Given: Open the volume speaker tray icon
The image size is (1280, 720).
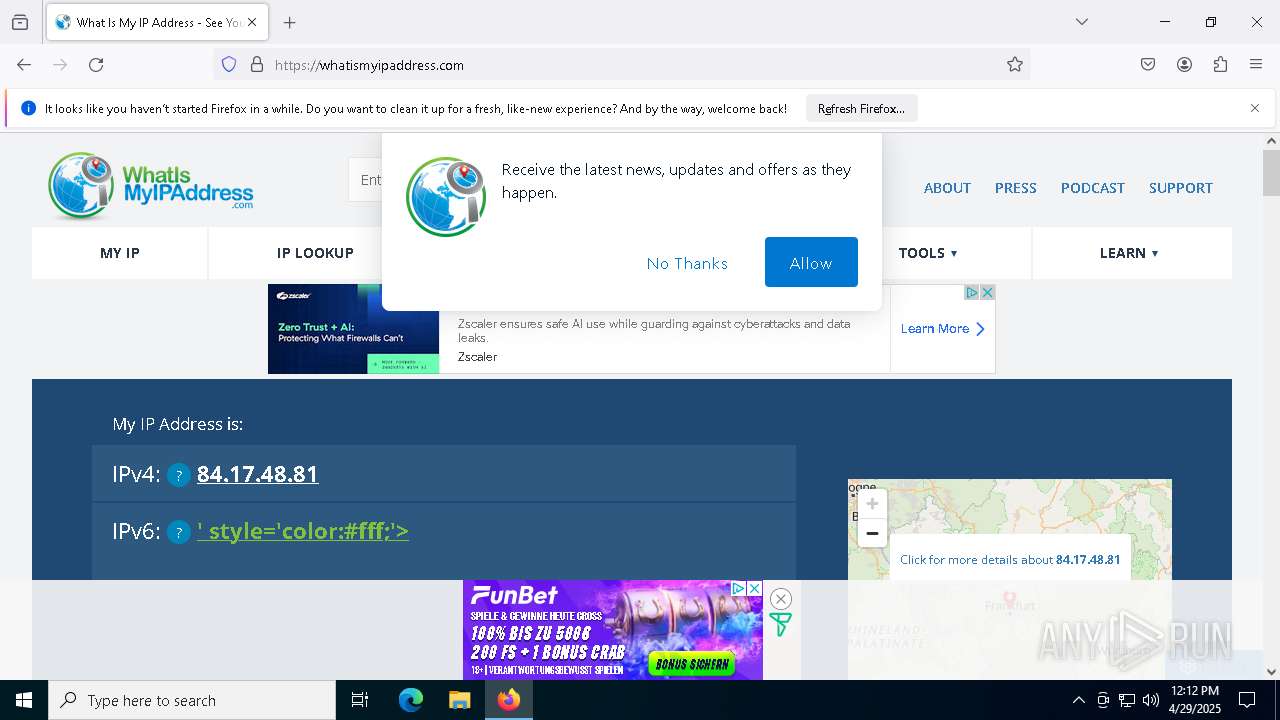Looking at the screenshot, I should [1151, 700].
